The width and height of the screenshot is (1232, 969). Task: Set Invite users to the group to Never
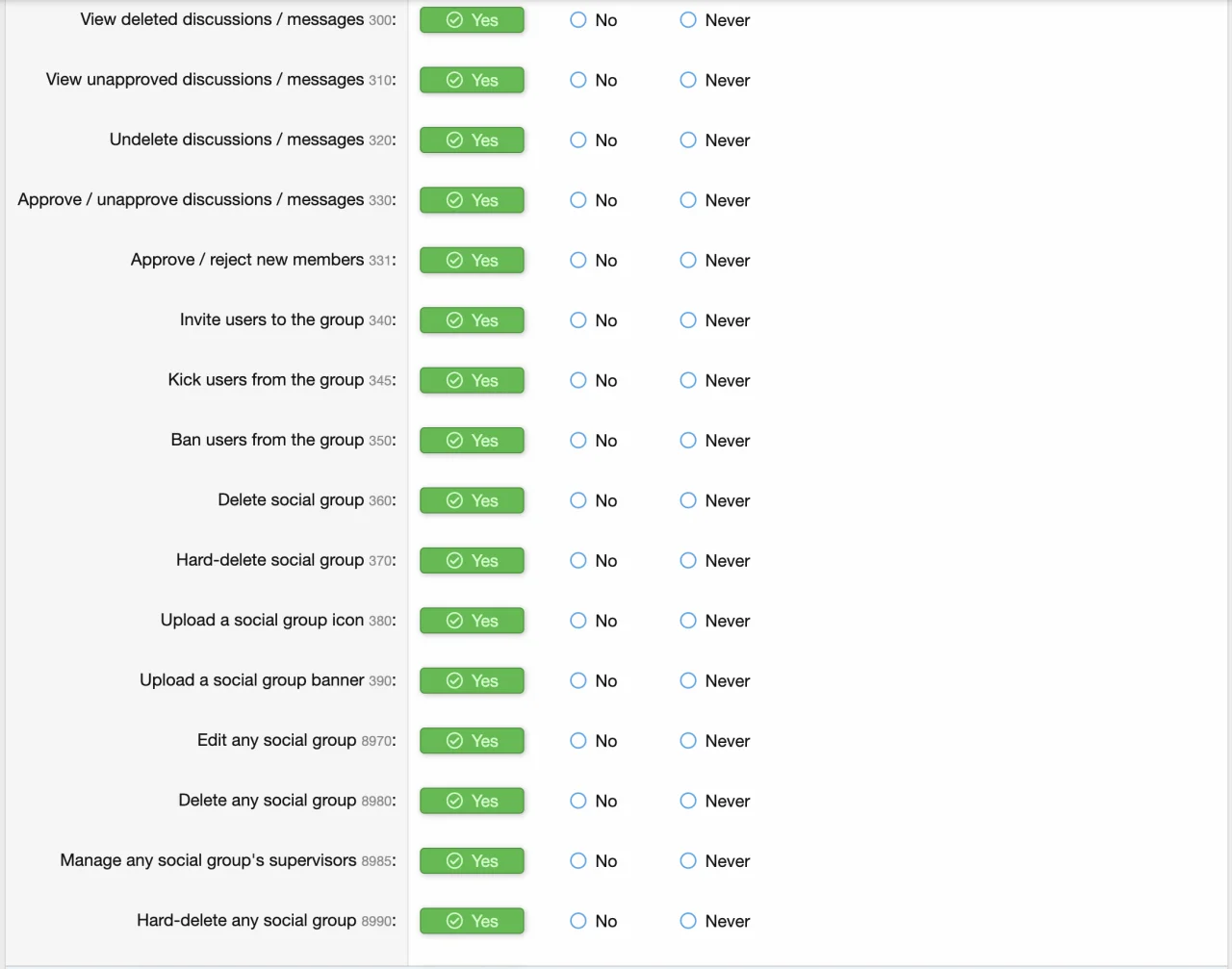[688, 320]
